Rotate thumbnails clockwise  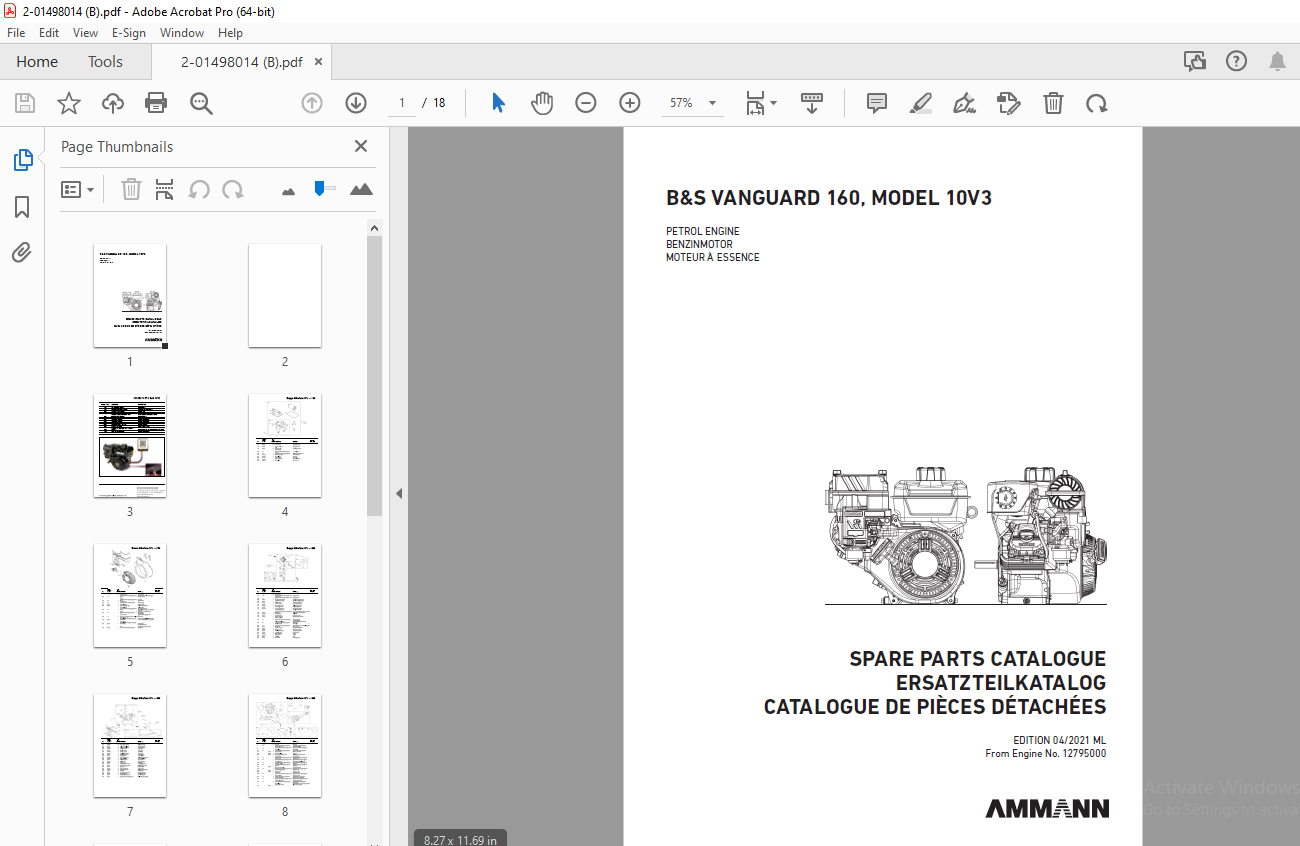tap(233, 189)
